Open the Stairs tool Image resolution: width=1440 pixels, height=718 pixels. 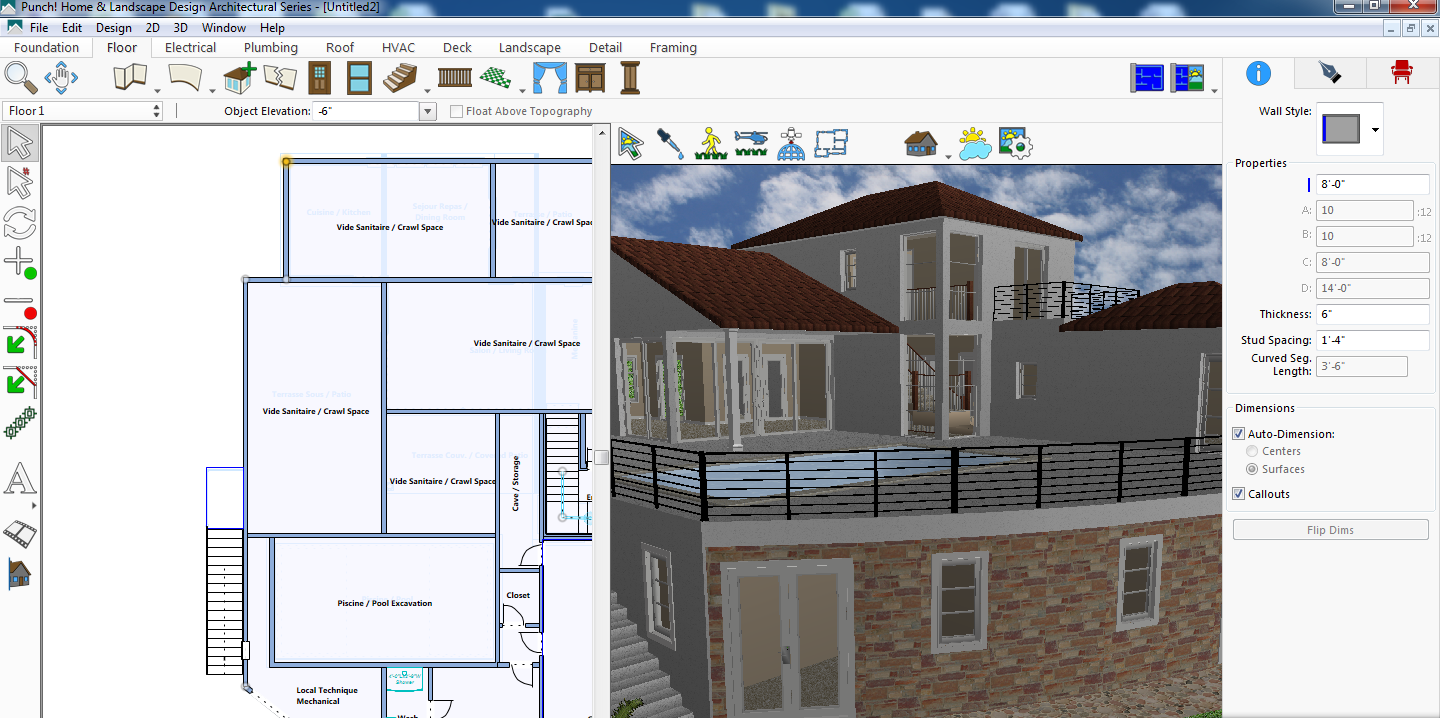[x=400, y=77]
